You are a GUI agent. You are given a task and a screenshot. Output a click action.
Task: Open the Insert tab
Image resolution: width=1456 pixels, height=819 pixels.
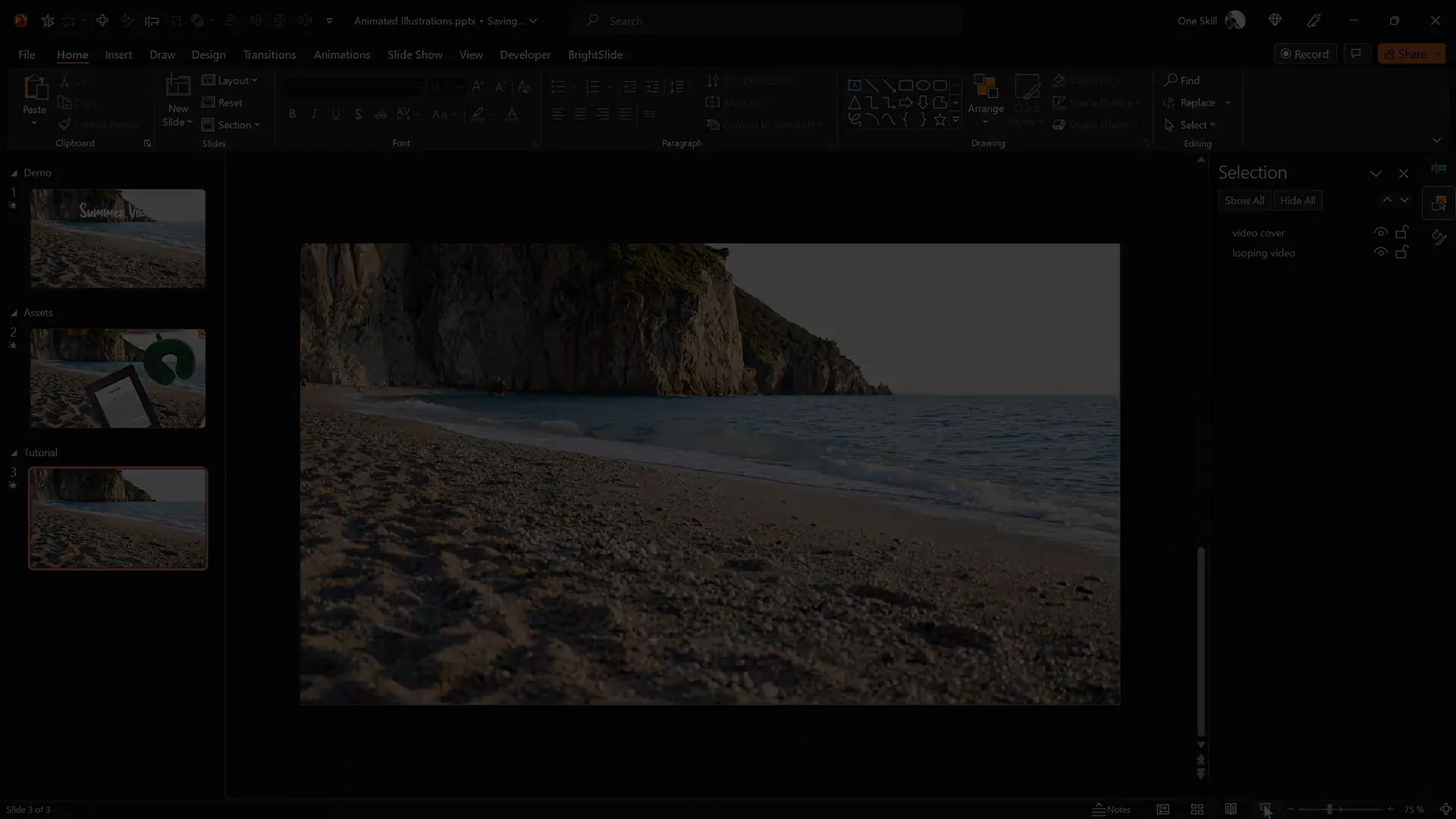pyautogui.click(x=118, y=55)
